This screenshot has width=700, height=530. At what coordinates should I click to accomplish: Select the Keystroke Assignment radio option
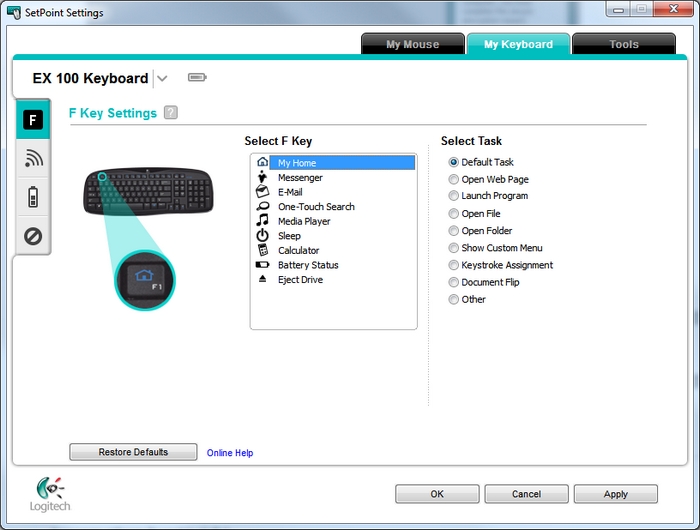[x=454, y=265]
